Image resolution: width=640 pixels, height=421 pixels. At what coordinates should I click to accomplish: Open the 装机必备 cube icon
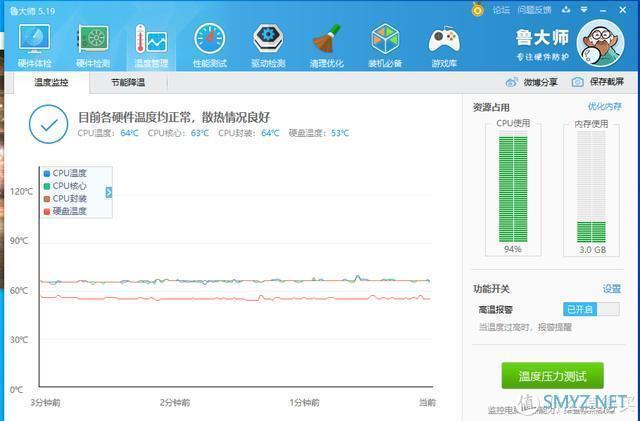click(x=385, y=45)
